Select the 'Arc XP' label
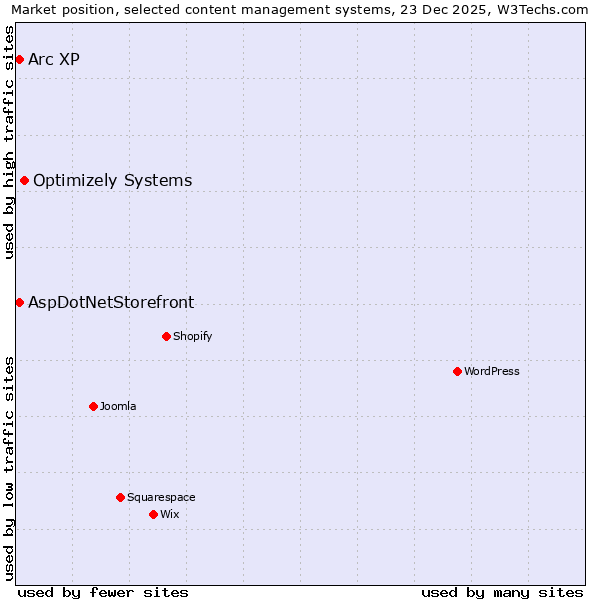This screenshot has width=600, height=600. pyautogui.click(x=54, y=59)
